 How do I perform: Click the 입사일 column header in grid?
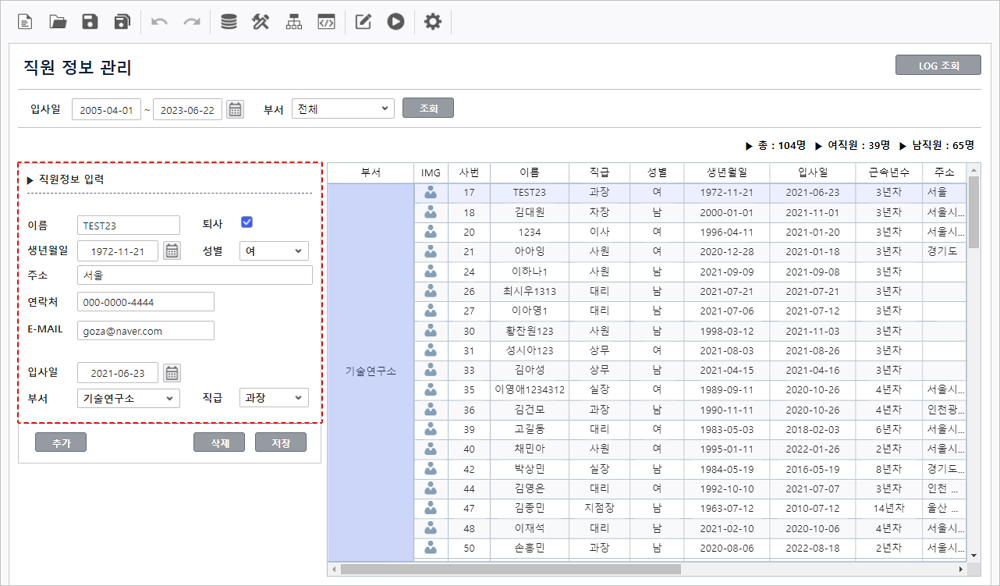[812, 172]
